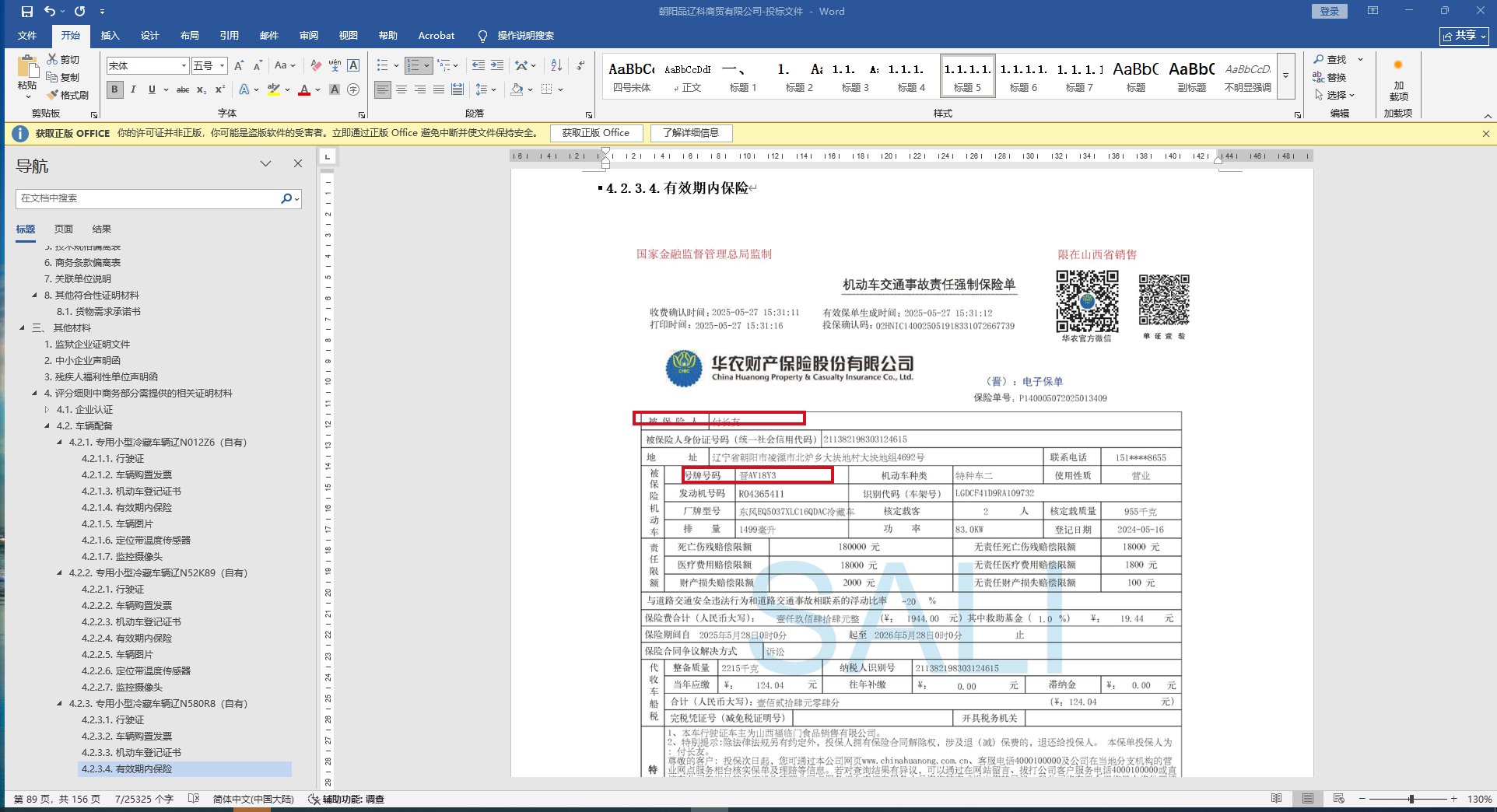Click the clear formatting eraser icon
This screenshot has height=812, width=1497.
tap(315, 65)
